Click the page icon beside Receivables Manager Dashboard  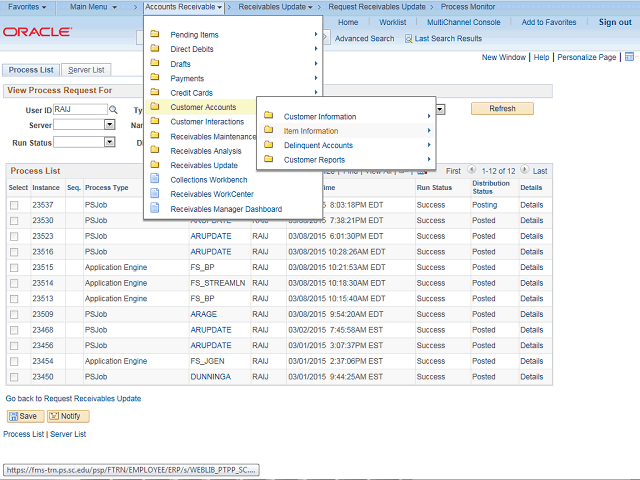(x=155, y=209)
